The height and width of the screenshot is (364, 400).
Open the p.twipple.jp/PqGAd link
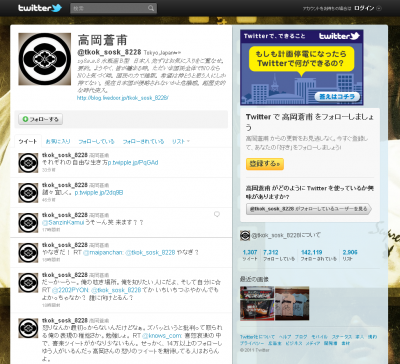pos(133,163)
